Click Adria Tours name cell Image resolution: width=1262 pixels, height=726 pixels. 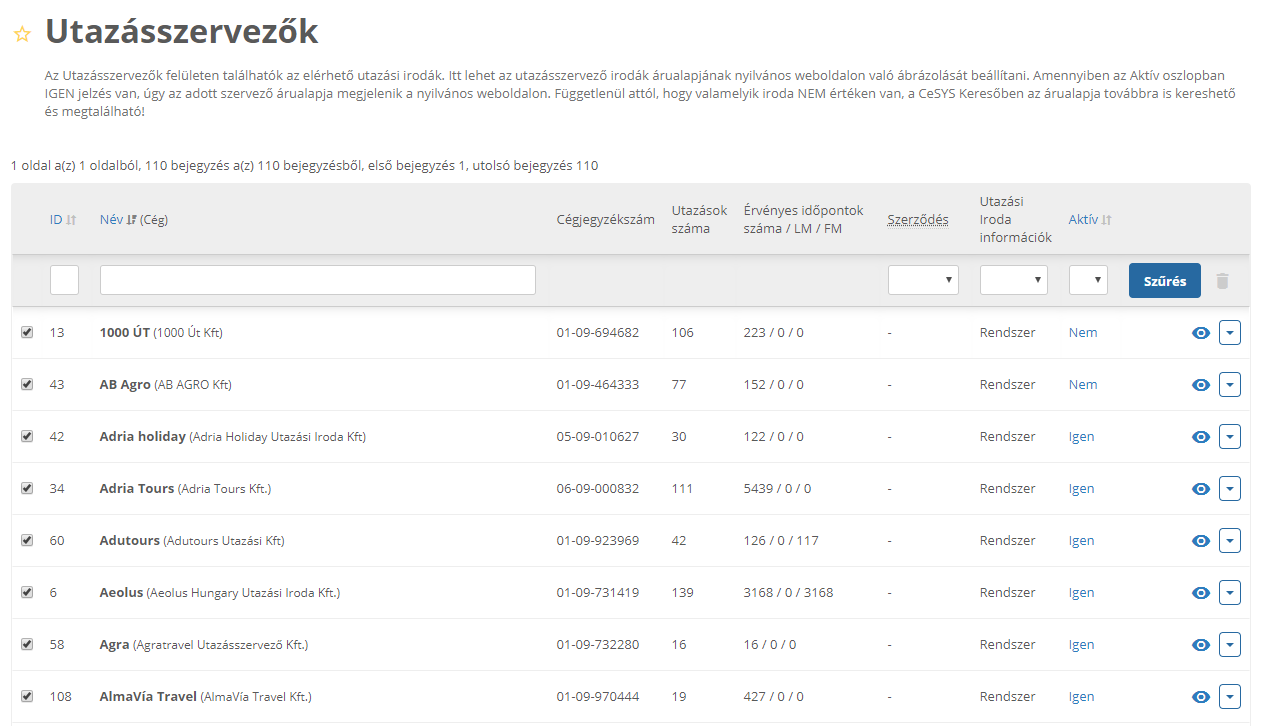click(x=185, y=489)
